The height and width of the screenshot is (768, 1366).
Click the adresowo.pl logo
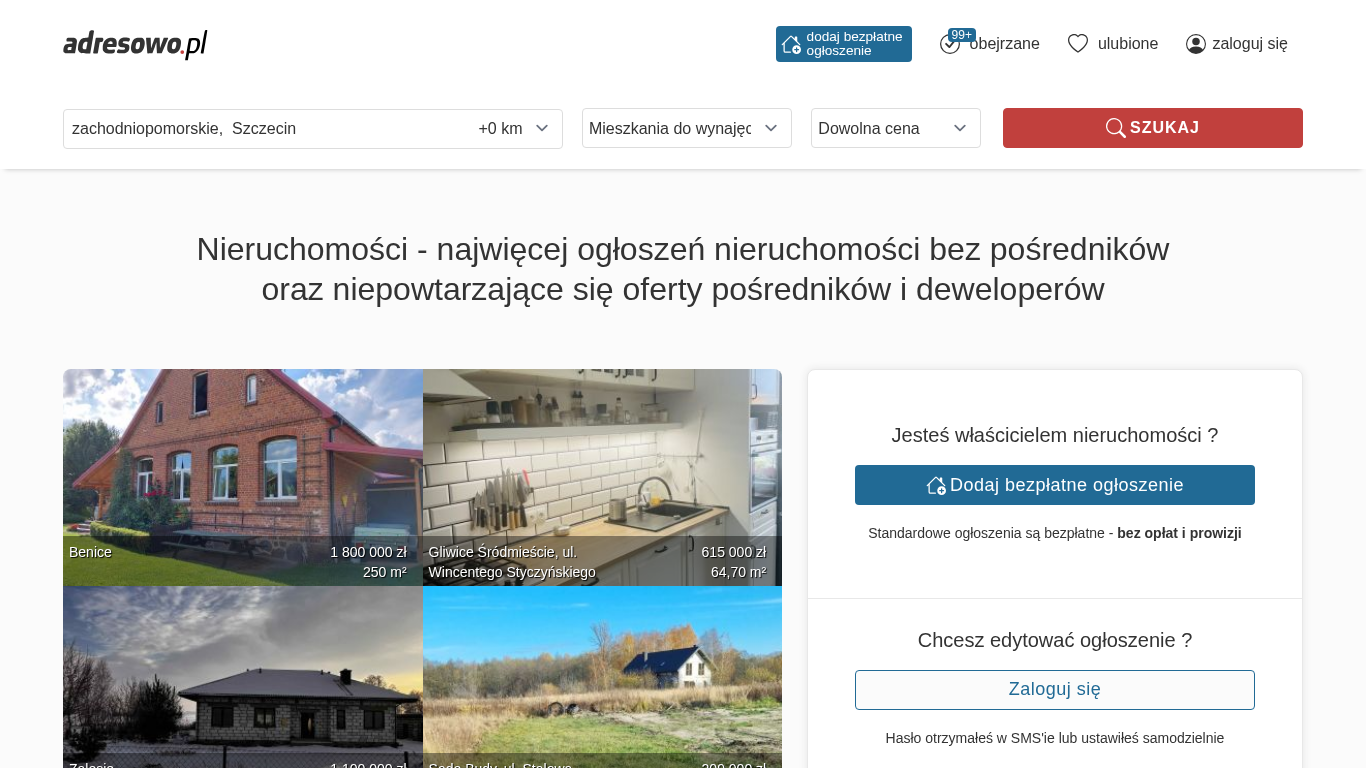tap(135, 44)
